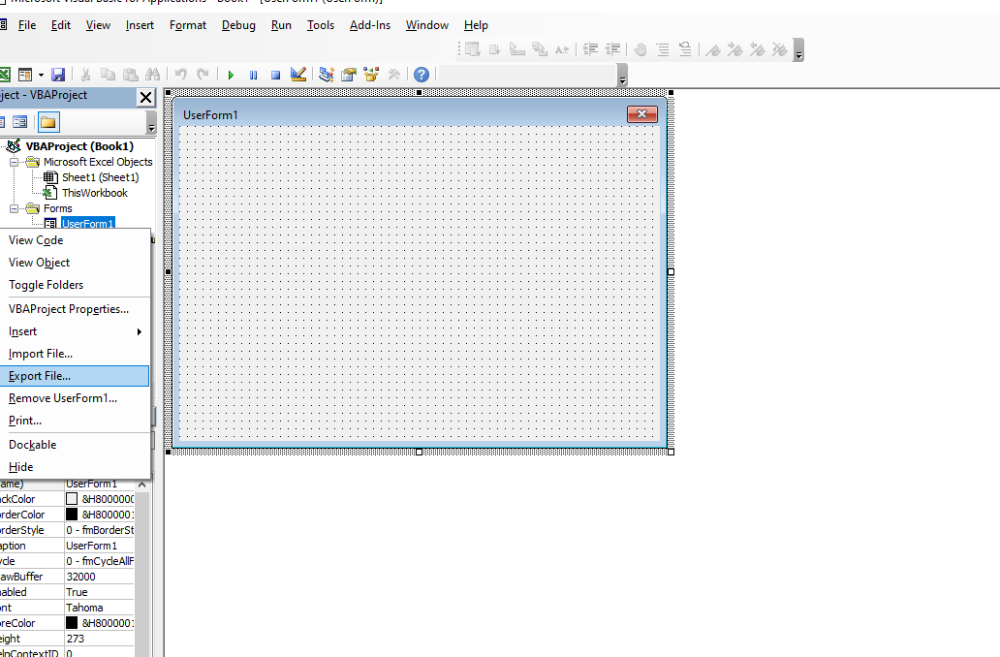Choose Toggle Folders in the context menu
This screenshot has height=657, width=1000.
click(x=75, y=285)
